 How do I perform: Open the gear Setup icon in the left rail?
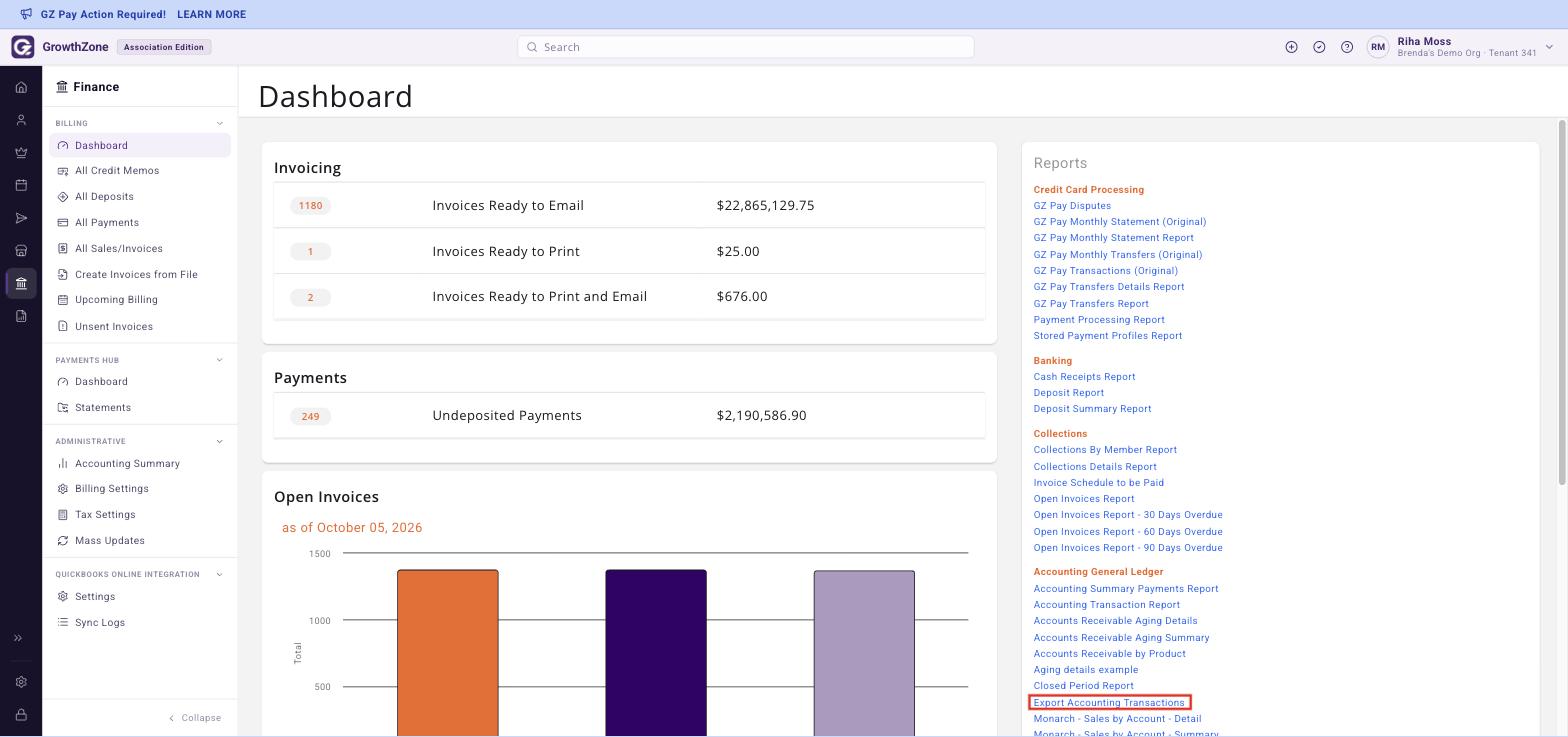21,682
